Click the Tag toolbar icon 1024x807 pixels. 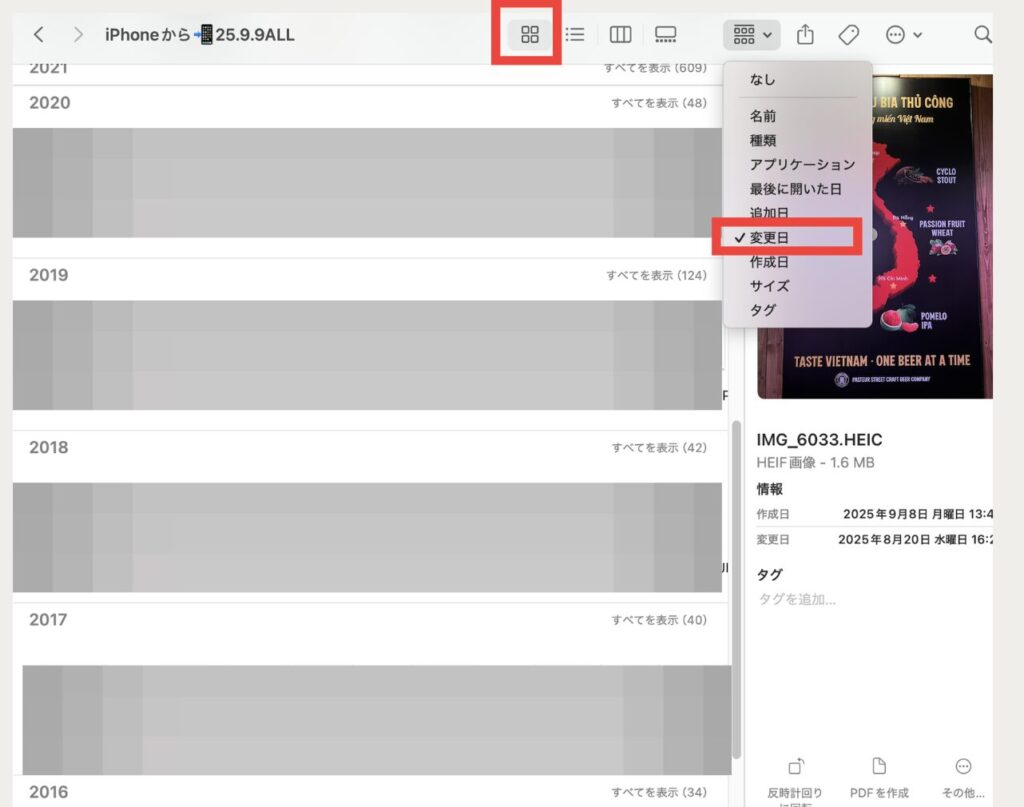848,35
